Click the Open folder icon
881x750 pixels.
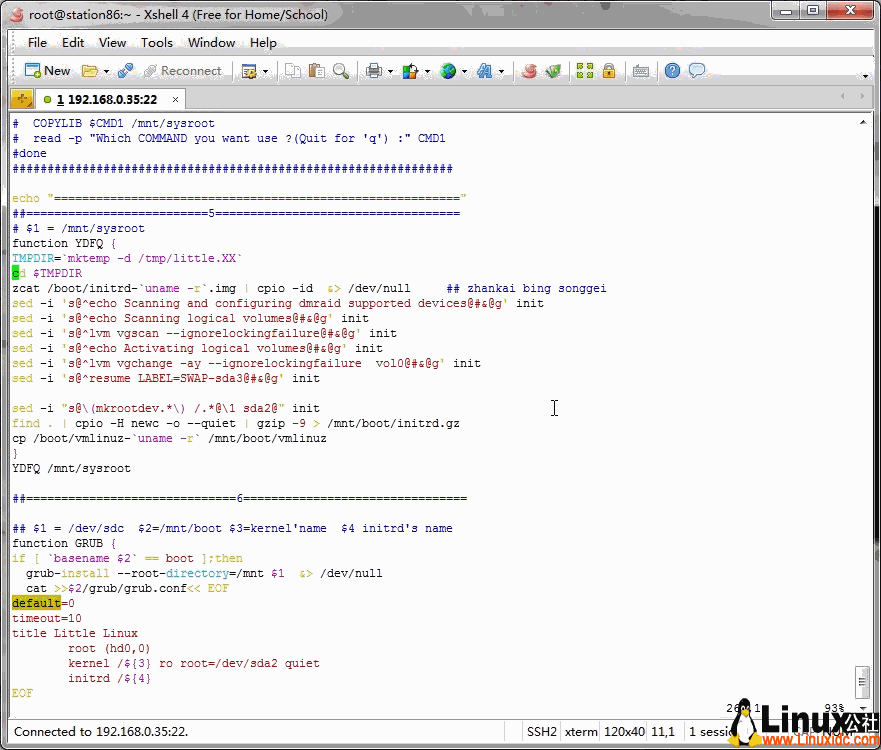89,71
